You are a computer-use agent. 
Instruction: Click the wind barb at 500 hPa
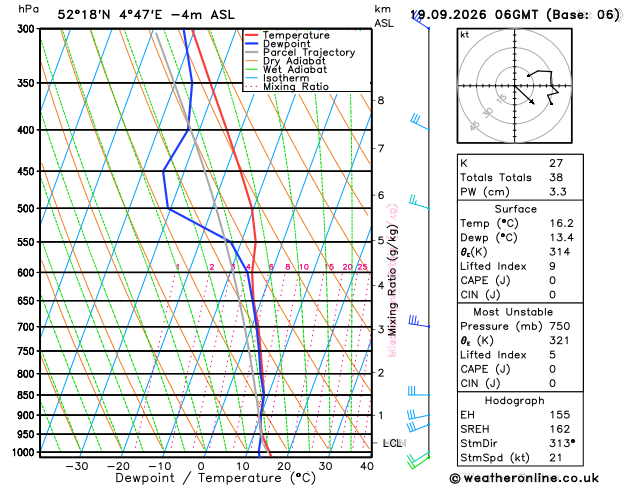click(419, 202)
